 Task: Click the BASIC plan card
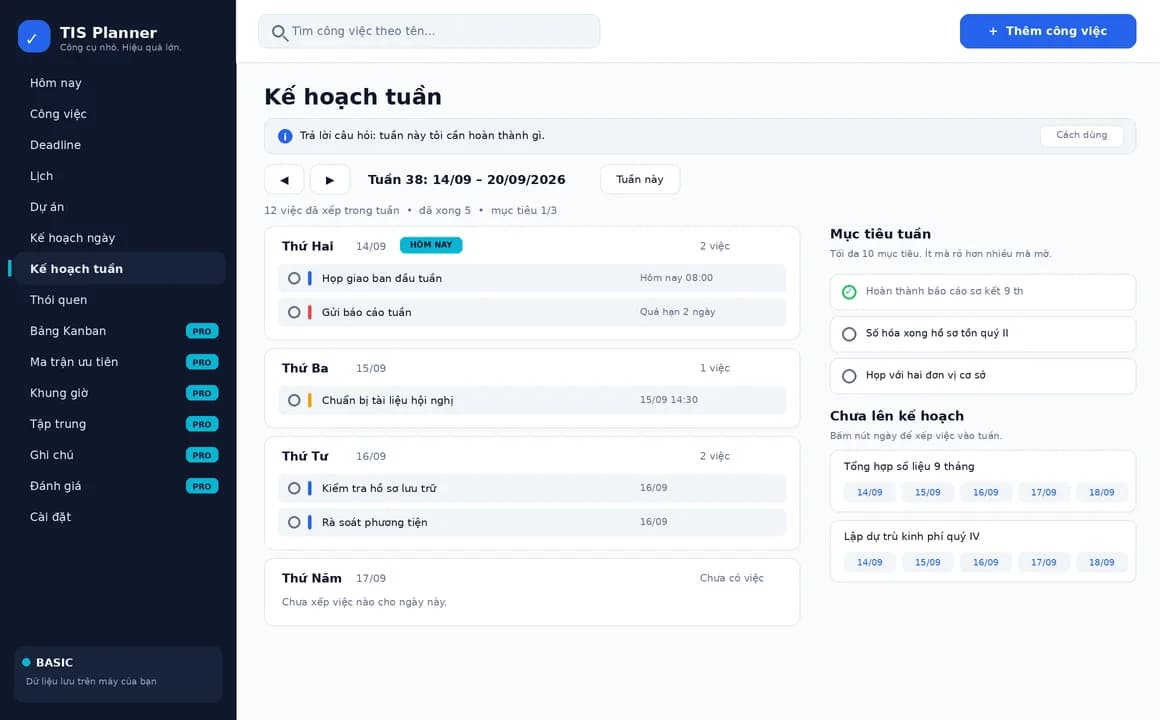pyautogui.click(x=118, y=674)
